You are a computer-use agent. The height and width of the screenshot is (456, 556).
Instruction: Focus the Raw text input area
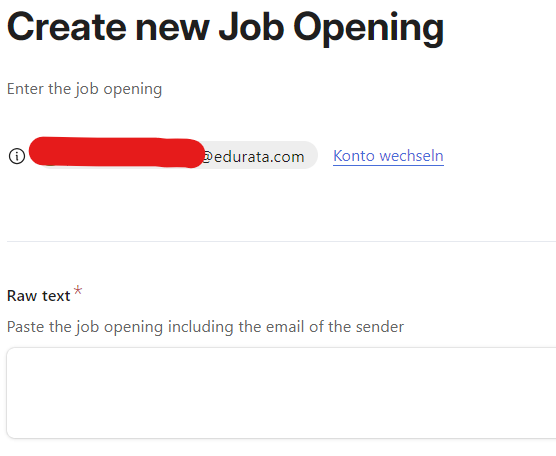pyautogui.click(x=281, y=393)
